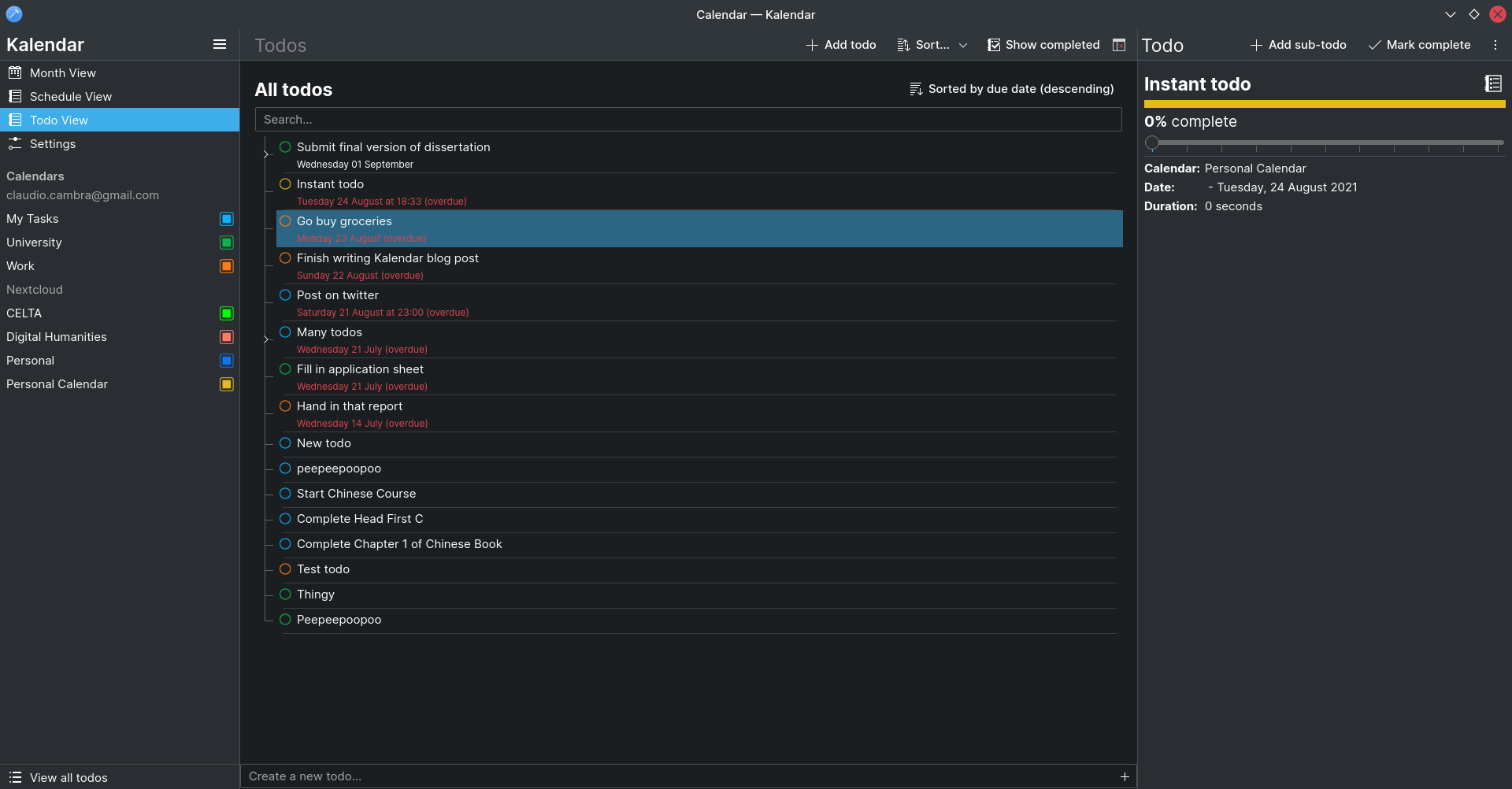The width and height of the screenshot is (1512, 789).
Task: Complete 'Finish writing Kalendar blog post' circle
Action: [x=285, y=258]
